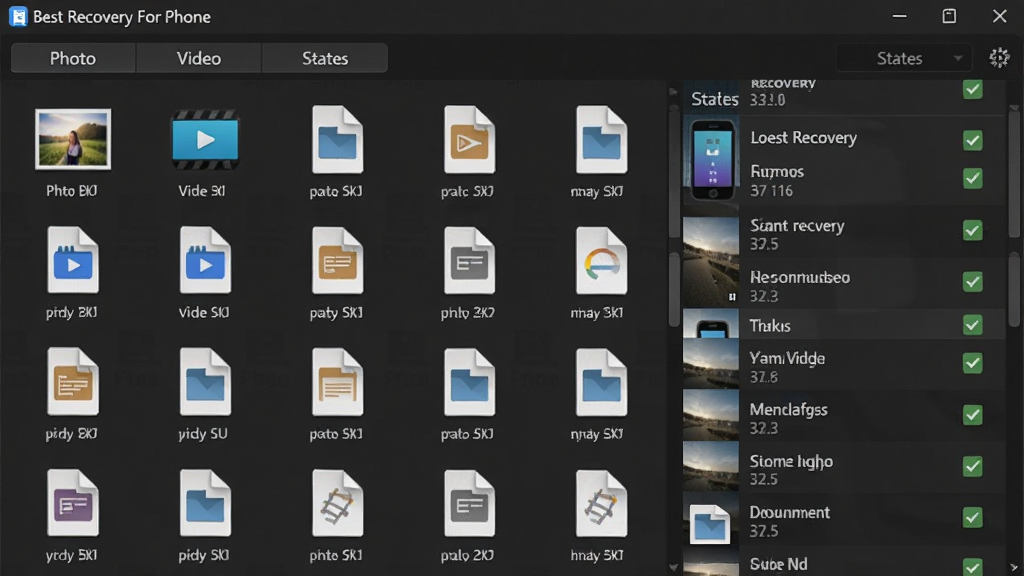Select the film strip file labeled hnay
Image resolution: width=1024 pixels, height=576 pixels.
pyautogui.click(x=601, y=503)
